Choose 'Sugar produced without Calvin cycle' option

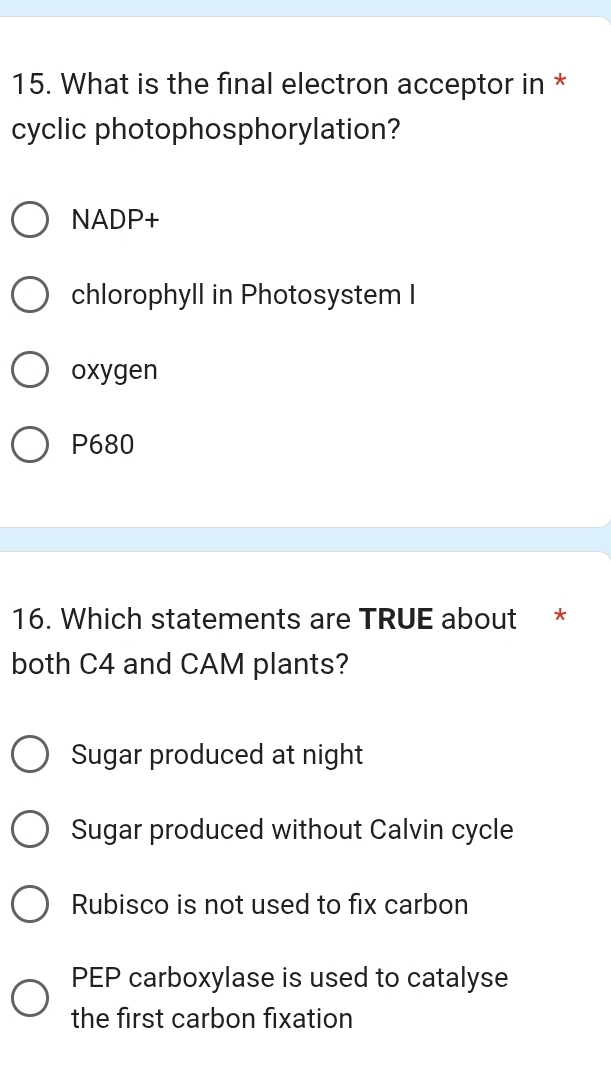point(30,829)
